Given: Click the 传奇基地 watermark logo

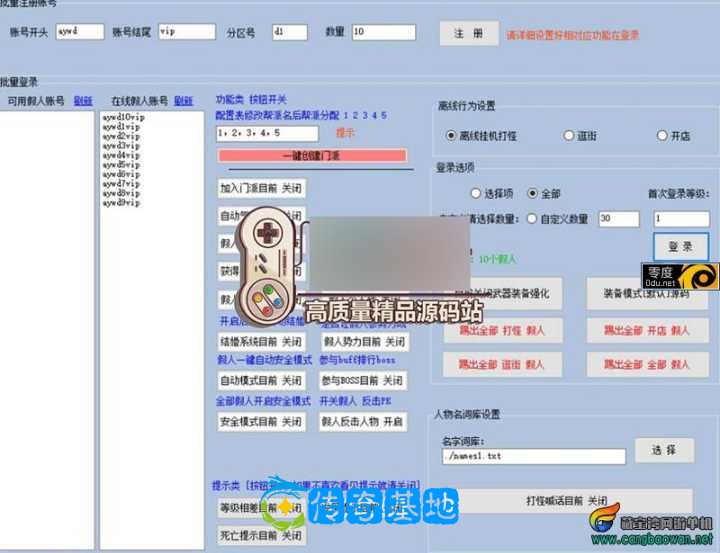Looking at the screenshot, I should (360, 508).
